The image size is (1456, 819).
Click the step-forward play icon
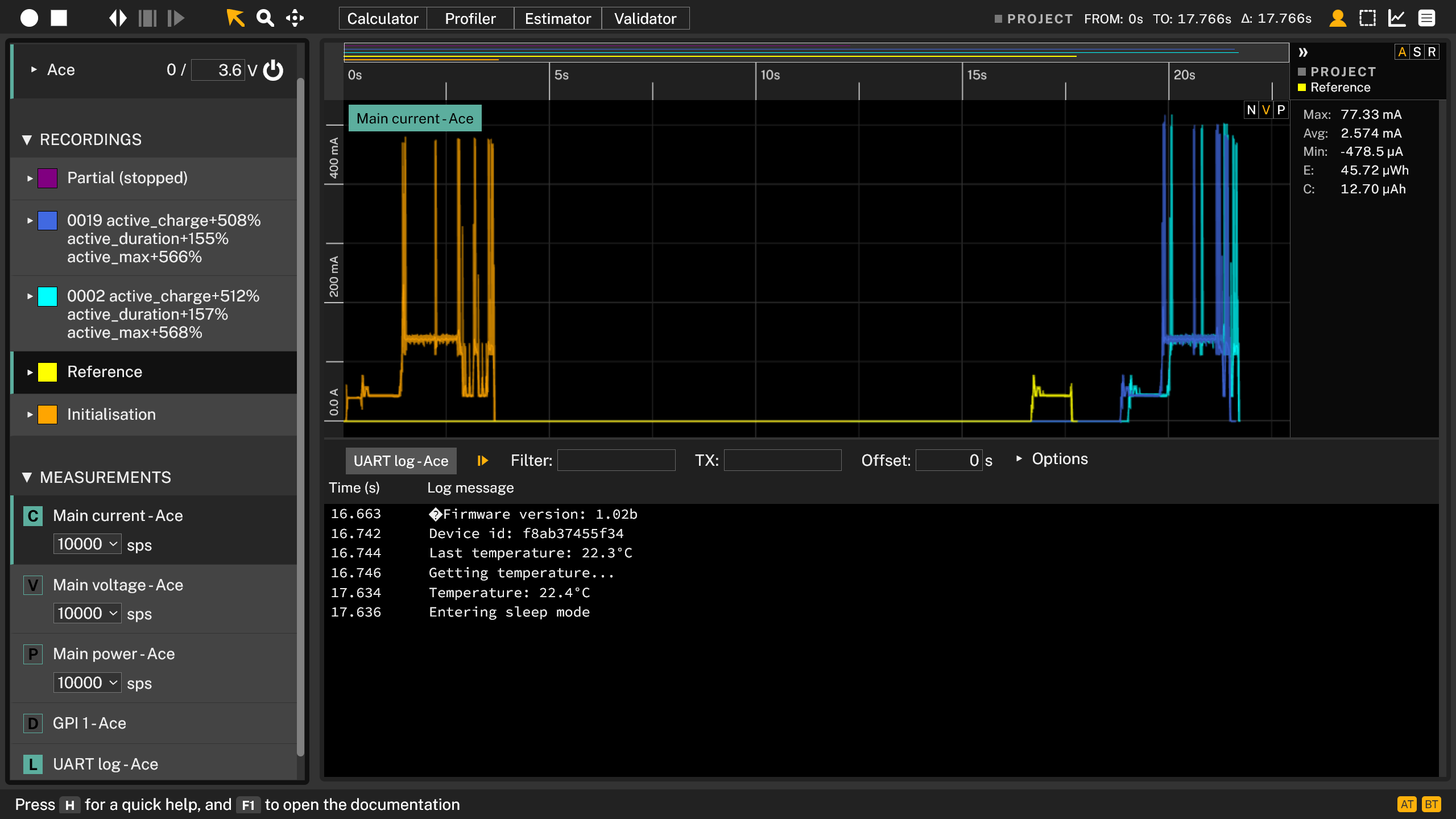click(x=176, y=18)
